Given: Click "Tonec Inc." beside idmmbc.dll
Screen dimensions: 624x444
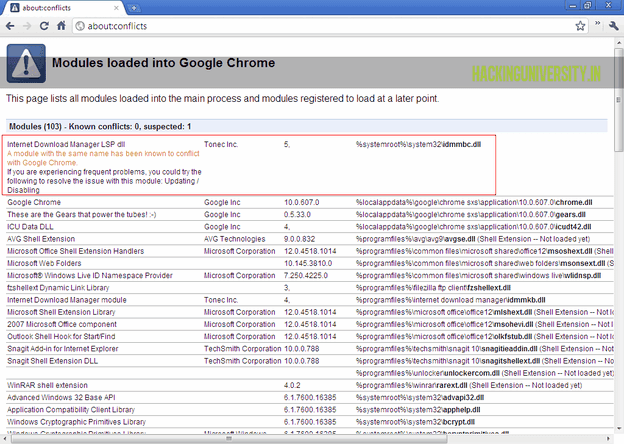Looking at the screenshot, I should tap(221, 144).
